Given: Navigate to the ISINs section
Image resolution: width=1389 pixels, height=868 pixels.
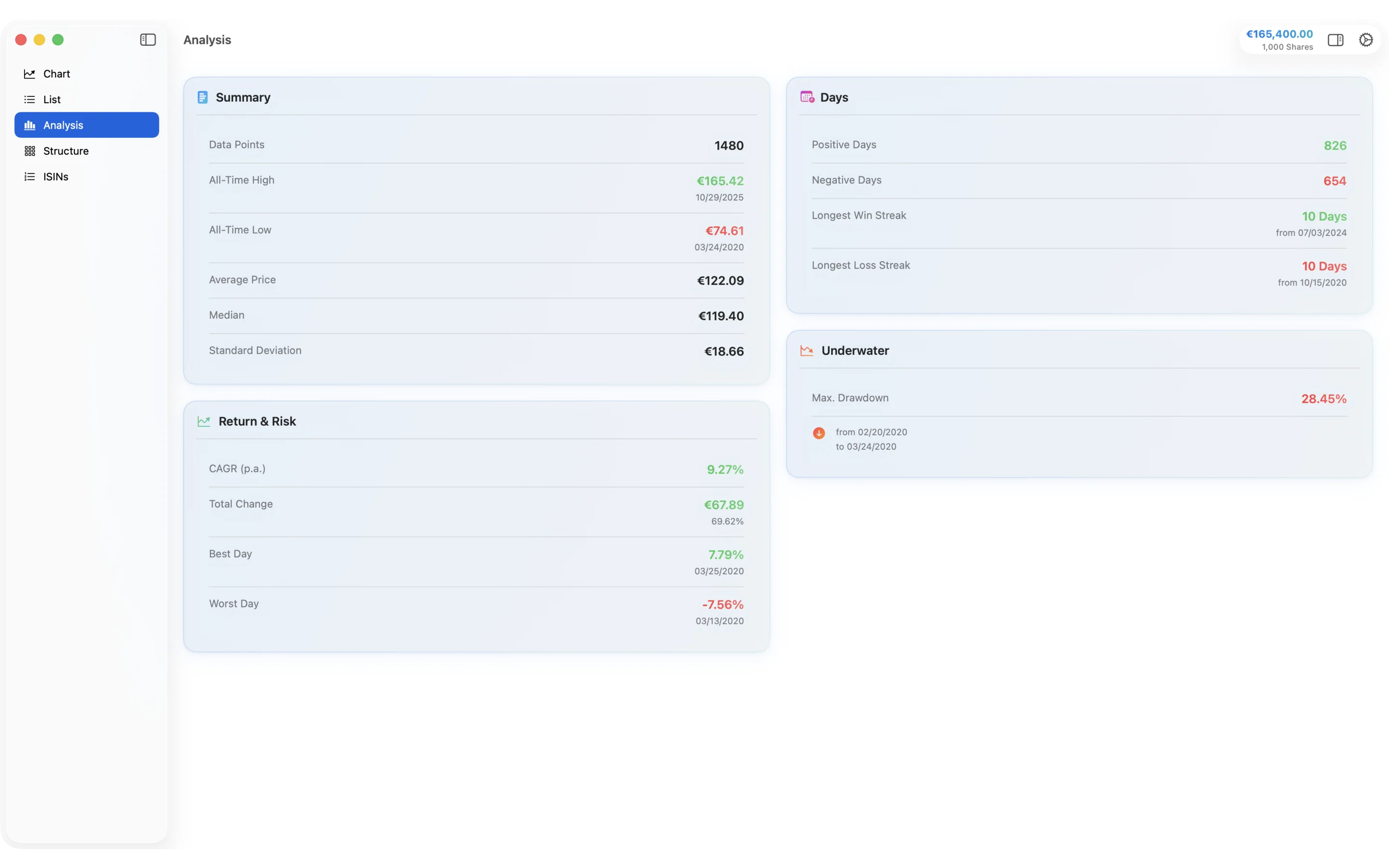Looking at the screenshot, I should click(x=55, y=176).
